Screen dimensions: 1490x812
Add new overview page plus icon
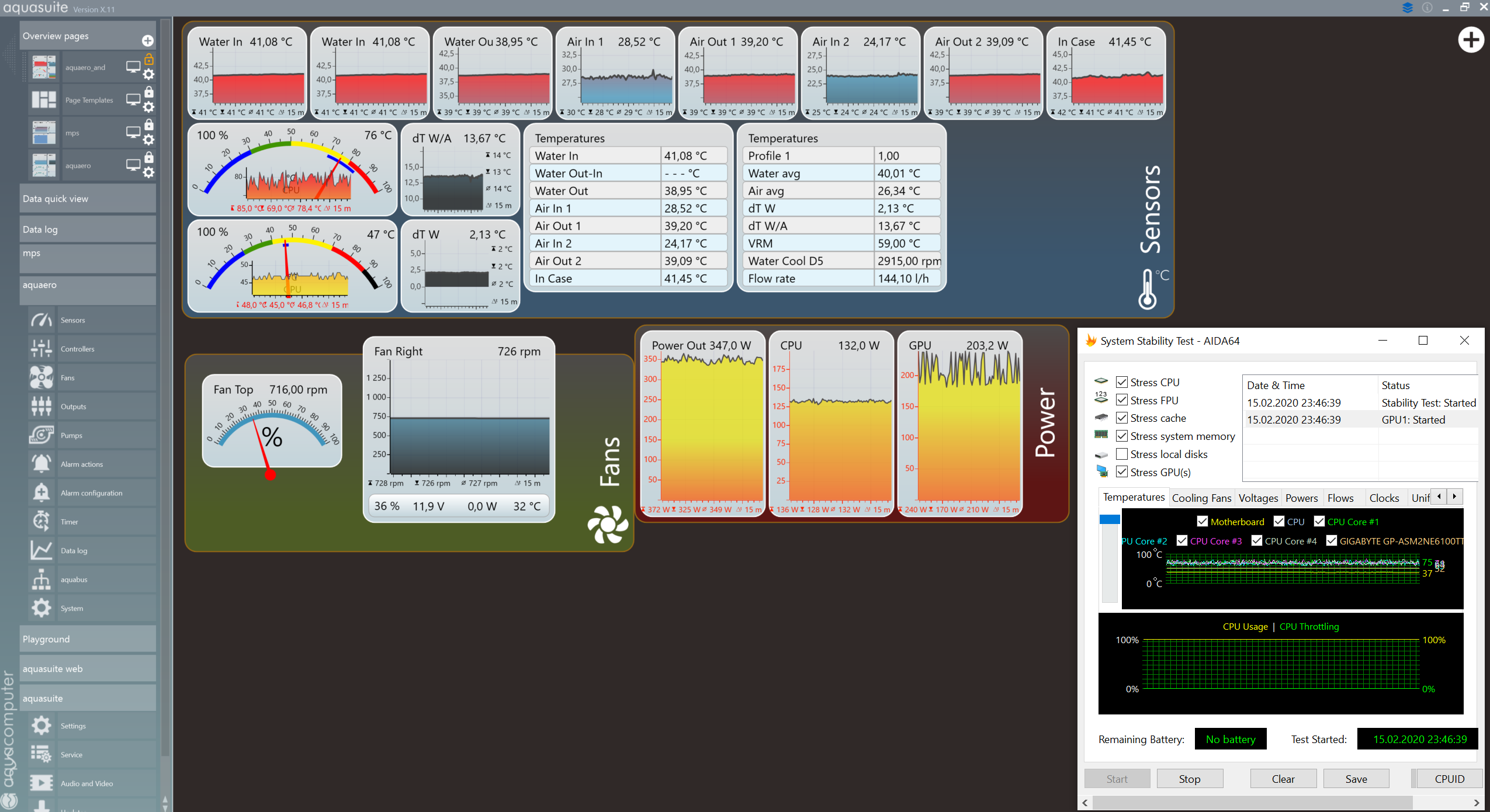[147, 40]
